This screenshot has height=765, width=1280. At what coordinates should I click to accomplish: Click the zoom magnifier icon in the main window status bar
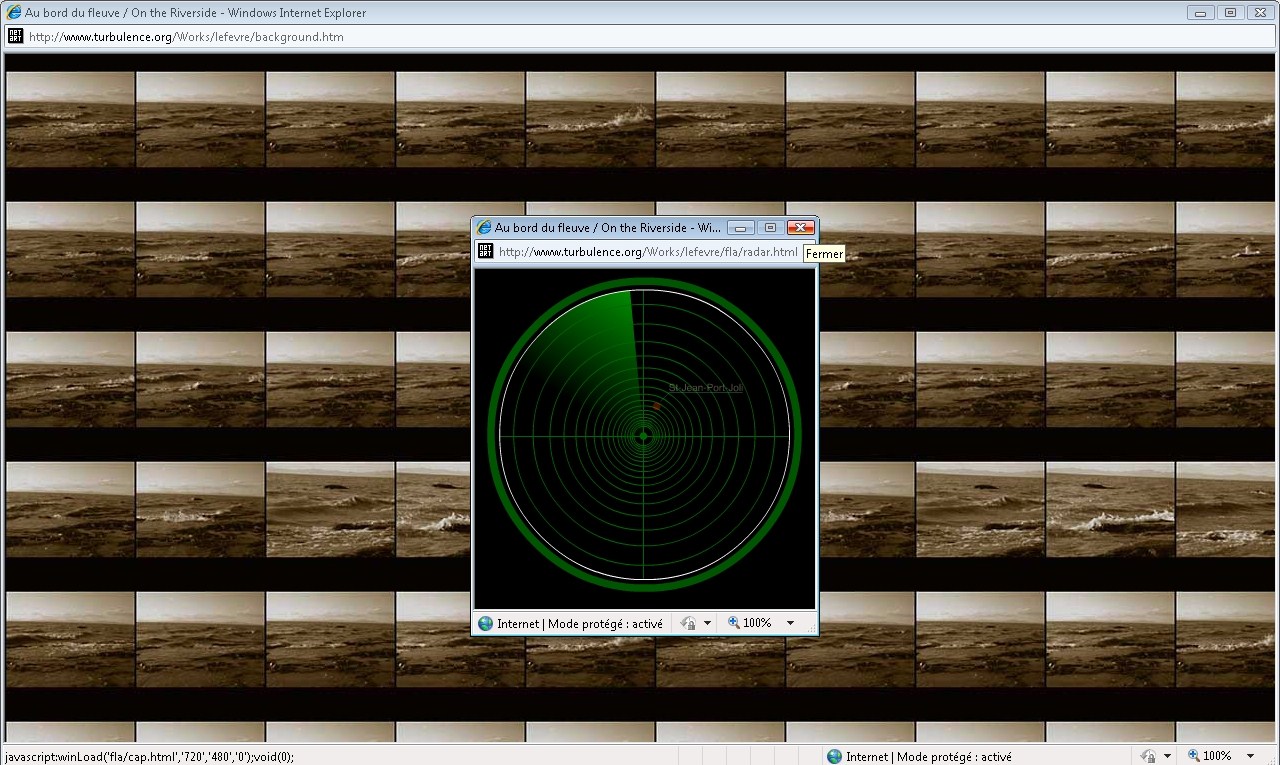coord(1194,755)
